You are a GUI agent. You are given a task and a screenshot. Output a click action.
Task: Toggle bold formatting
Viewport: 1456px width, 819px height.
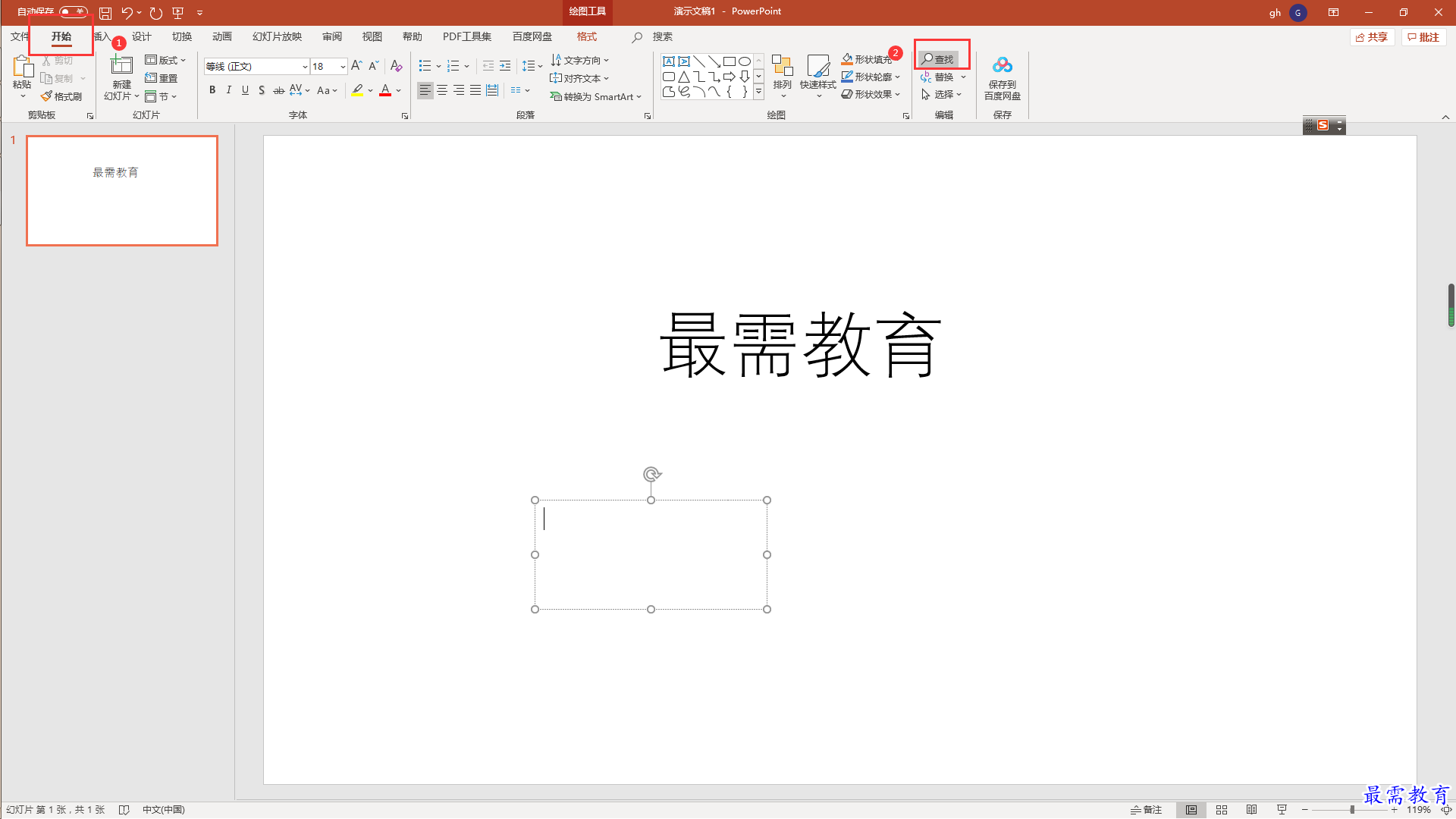(x=212, y=90)
